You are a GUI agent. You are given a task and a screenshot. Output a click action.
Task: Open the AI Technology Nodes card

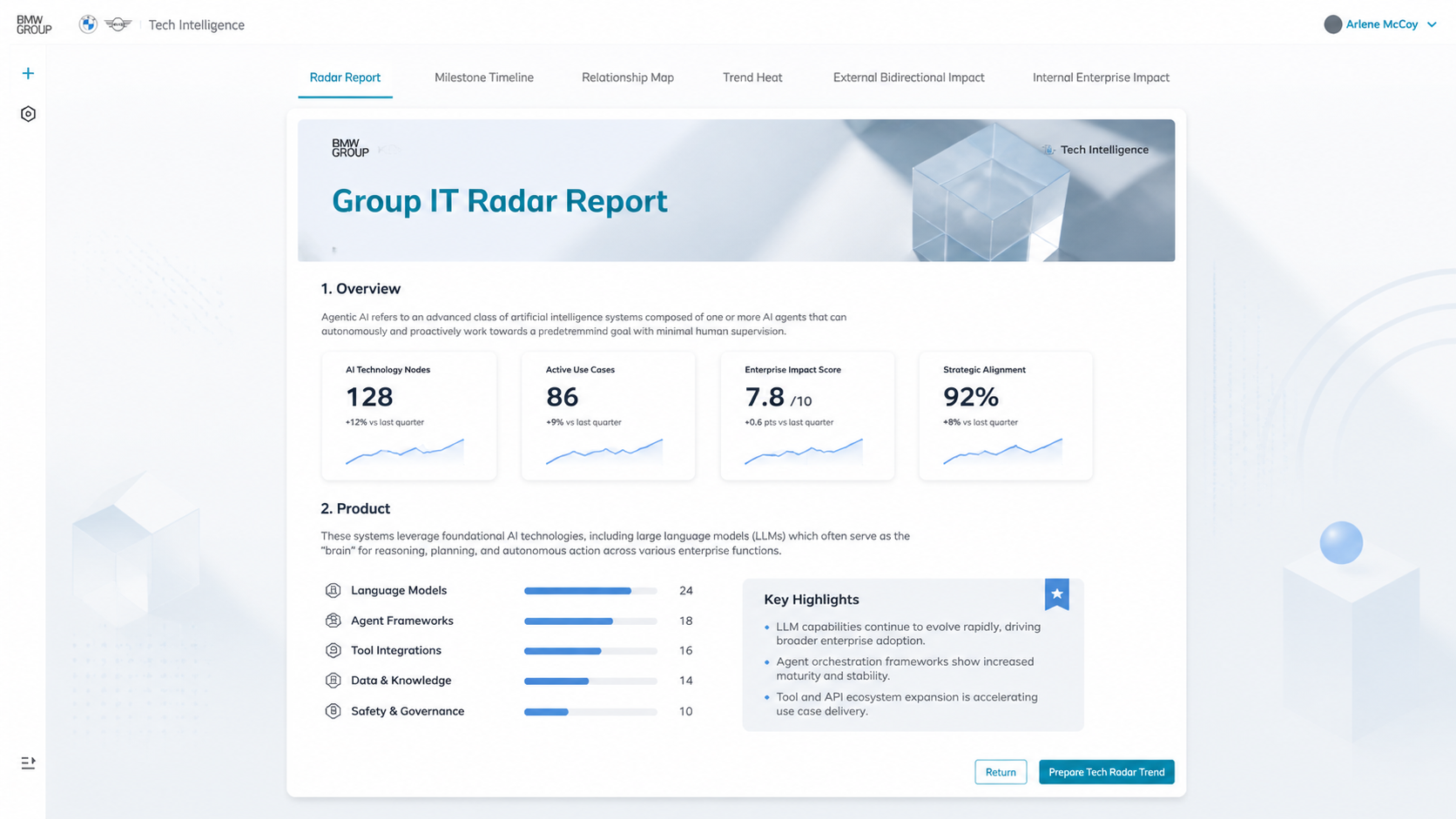(409, 415)
